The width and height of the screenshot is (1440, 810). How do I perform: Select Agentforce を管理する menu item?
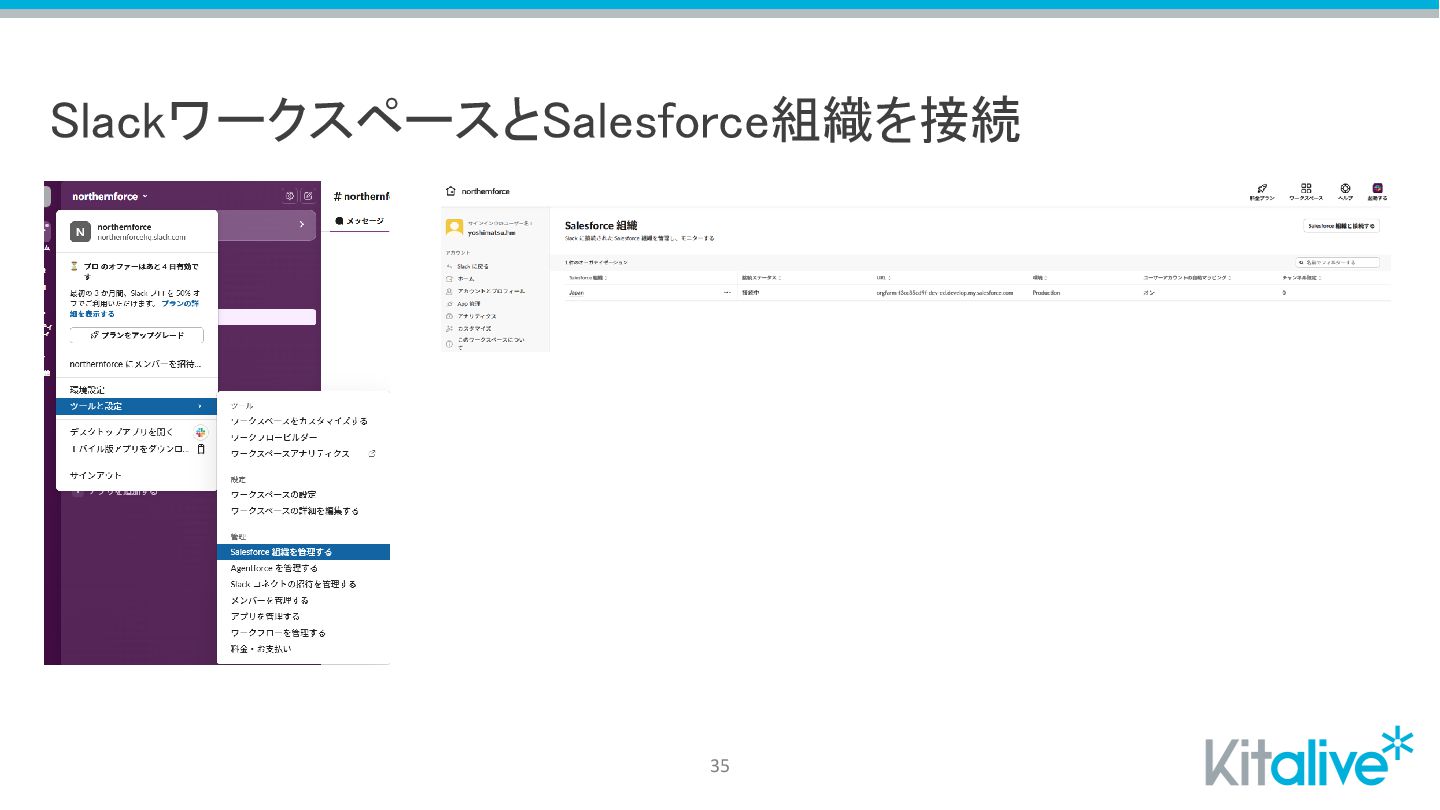coord(274,568)
